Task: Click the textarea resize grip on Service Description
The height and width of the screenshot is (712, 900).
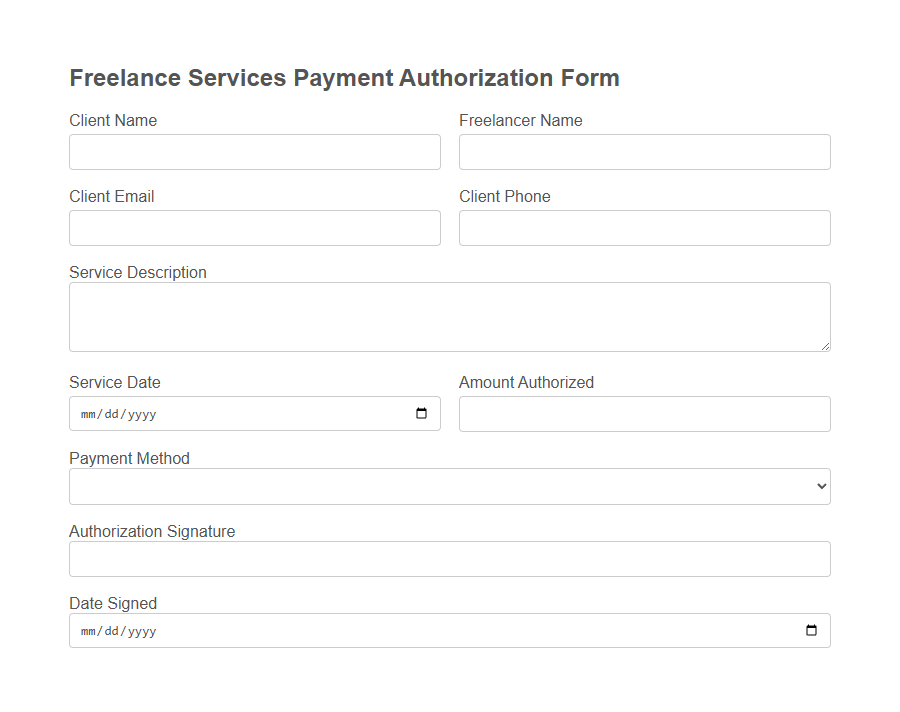Action: coord(824,344)
